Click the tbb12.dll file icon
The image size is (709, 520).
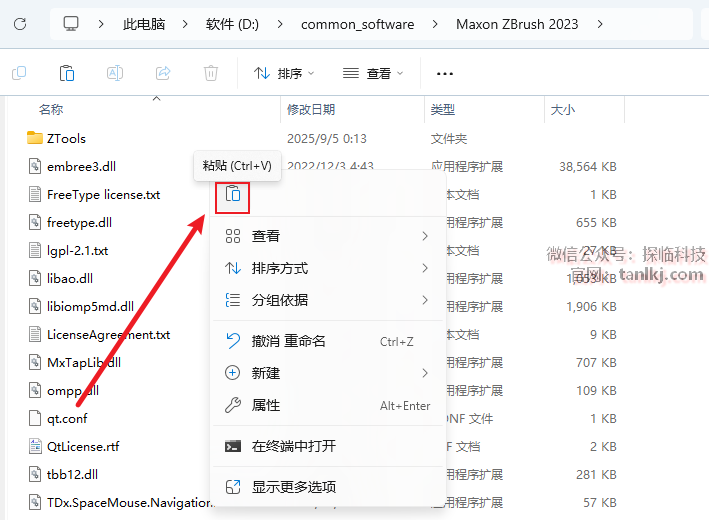tap(35, 474)
